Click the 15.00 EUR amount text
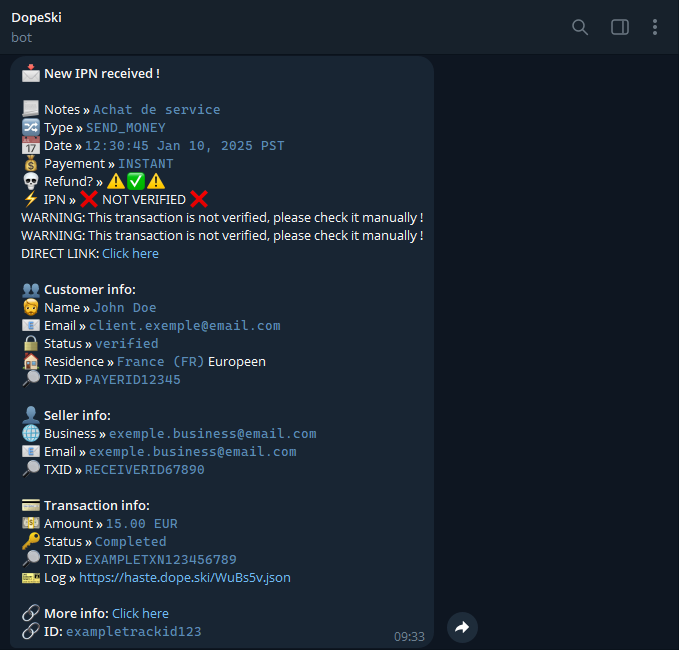The image size is (679, 650). (141, 524)
